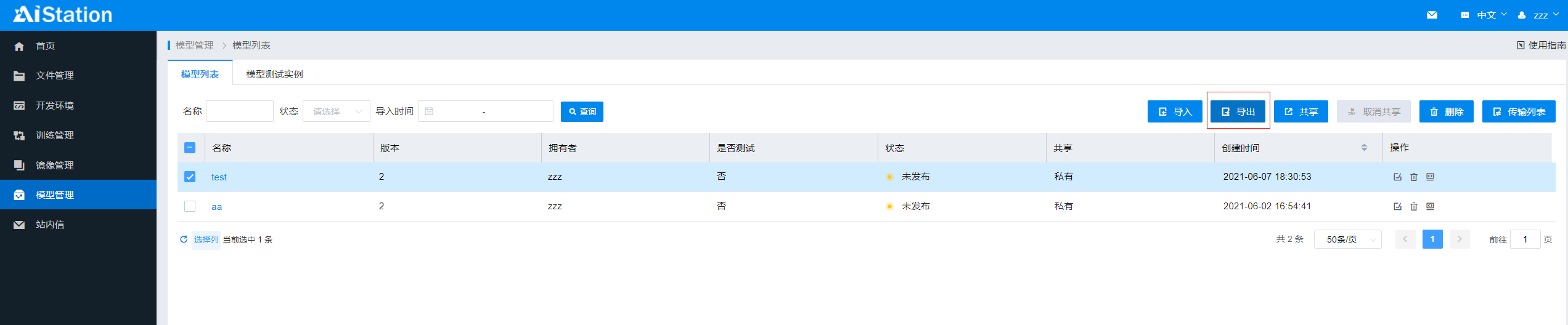1568x325 pixels.
Task: Switch to the 模型测试实例 tab
Action: (274, 74)
